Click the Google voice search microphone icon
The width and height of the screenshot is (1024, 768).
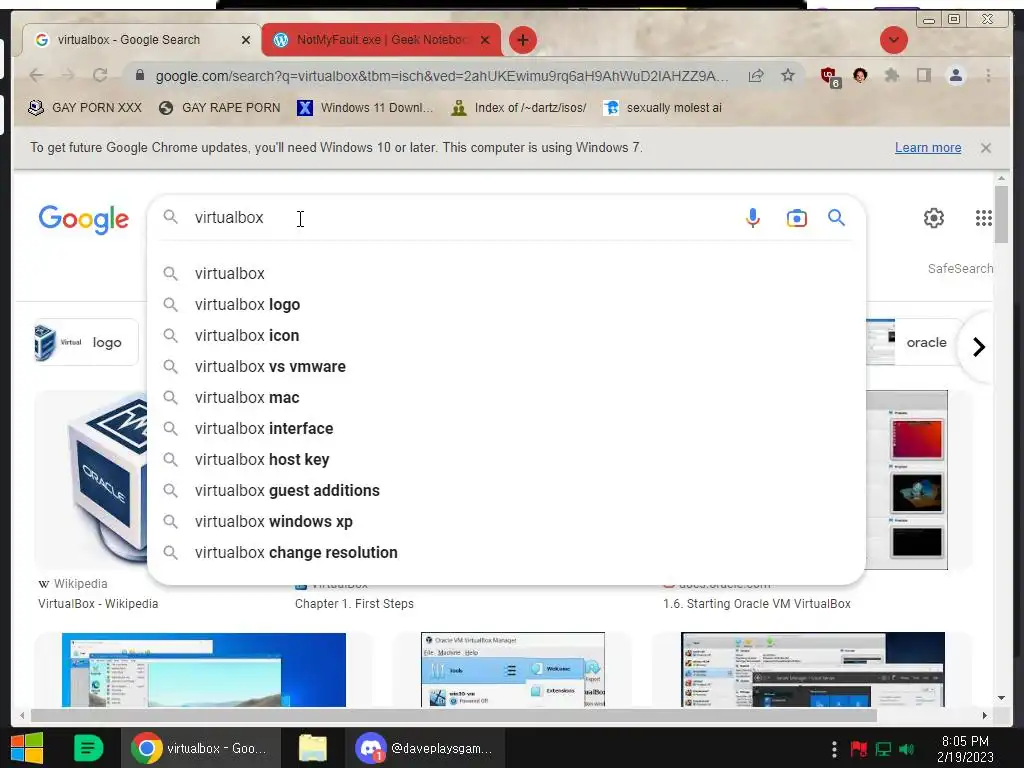click(x=752, y=217)
